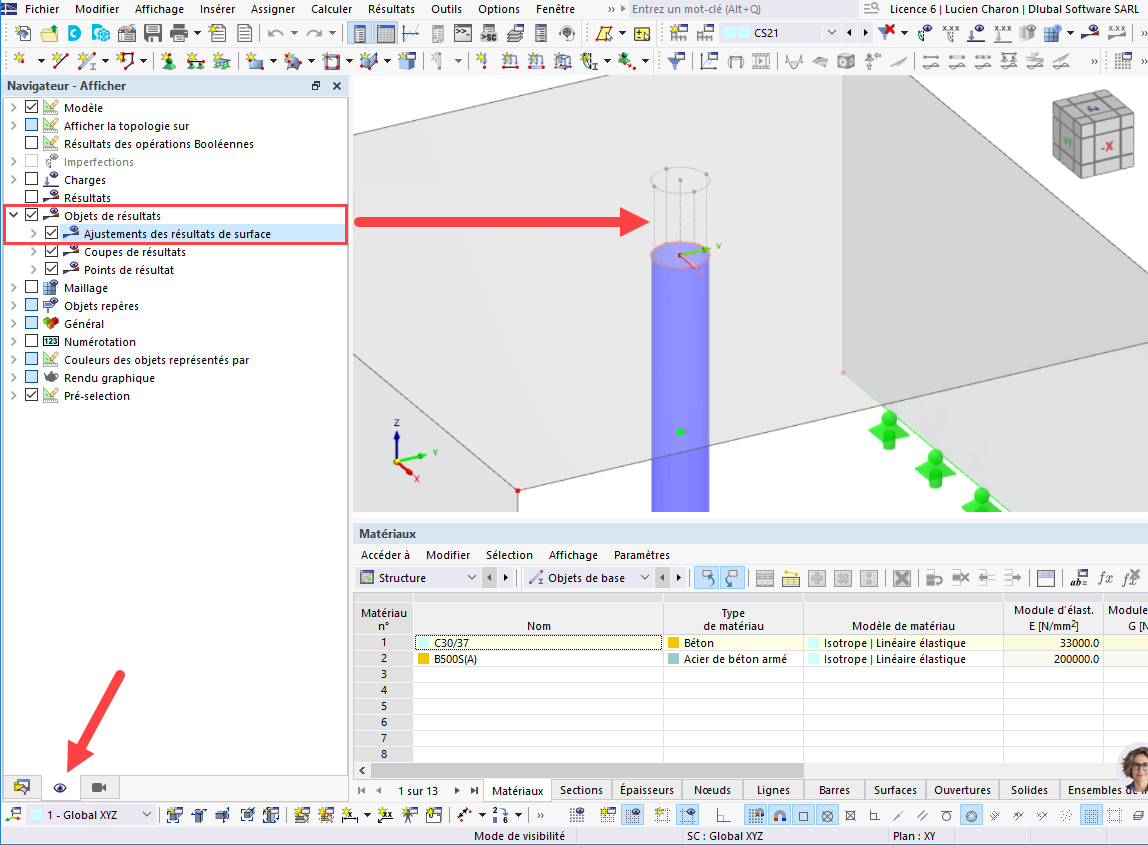Screen dimensions: 1148x845
Task: Click the open-folder file icon
Action: pos(49,34)
